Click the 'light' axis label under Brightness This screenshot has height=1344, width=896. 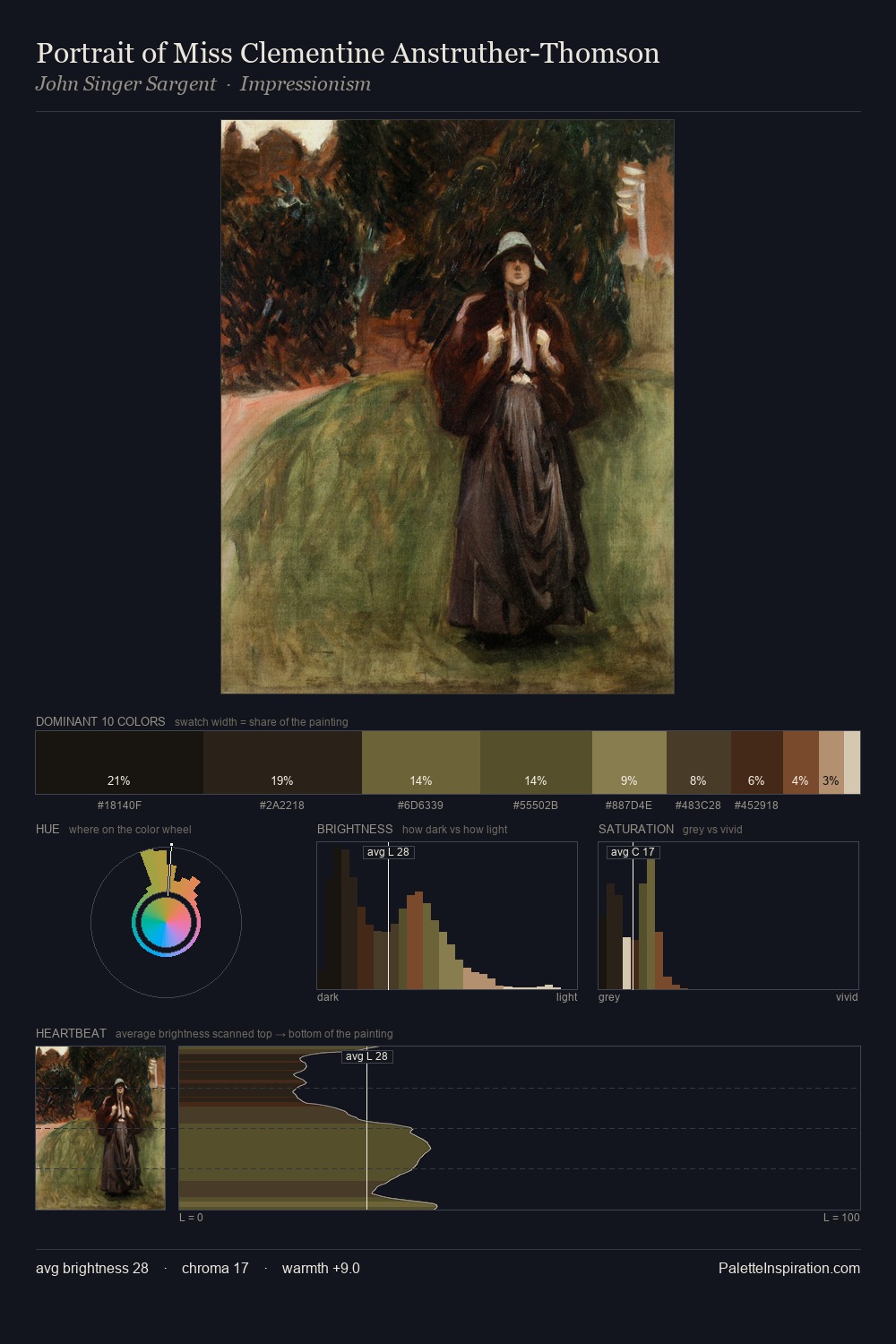click(x=567, y=997)
